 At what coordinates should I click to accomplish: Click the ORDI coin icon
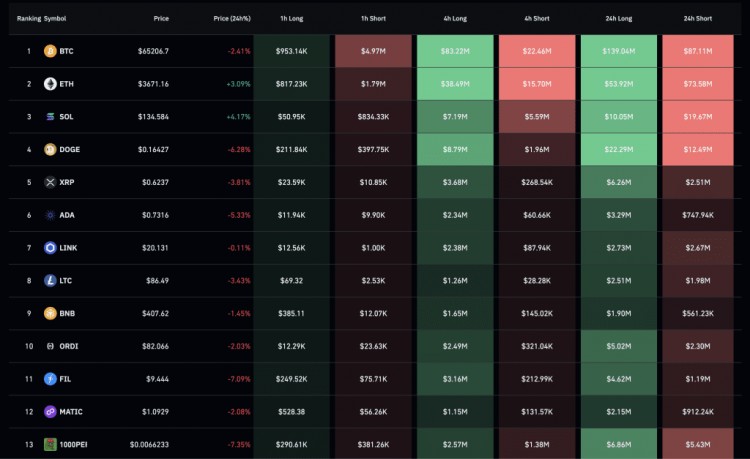(x=50, y=346)
